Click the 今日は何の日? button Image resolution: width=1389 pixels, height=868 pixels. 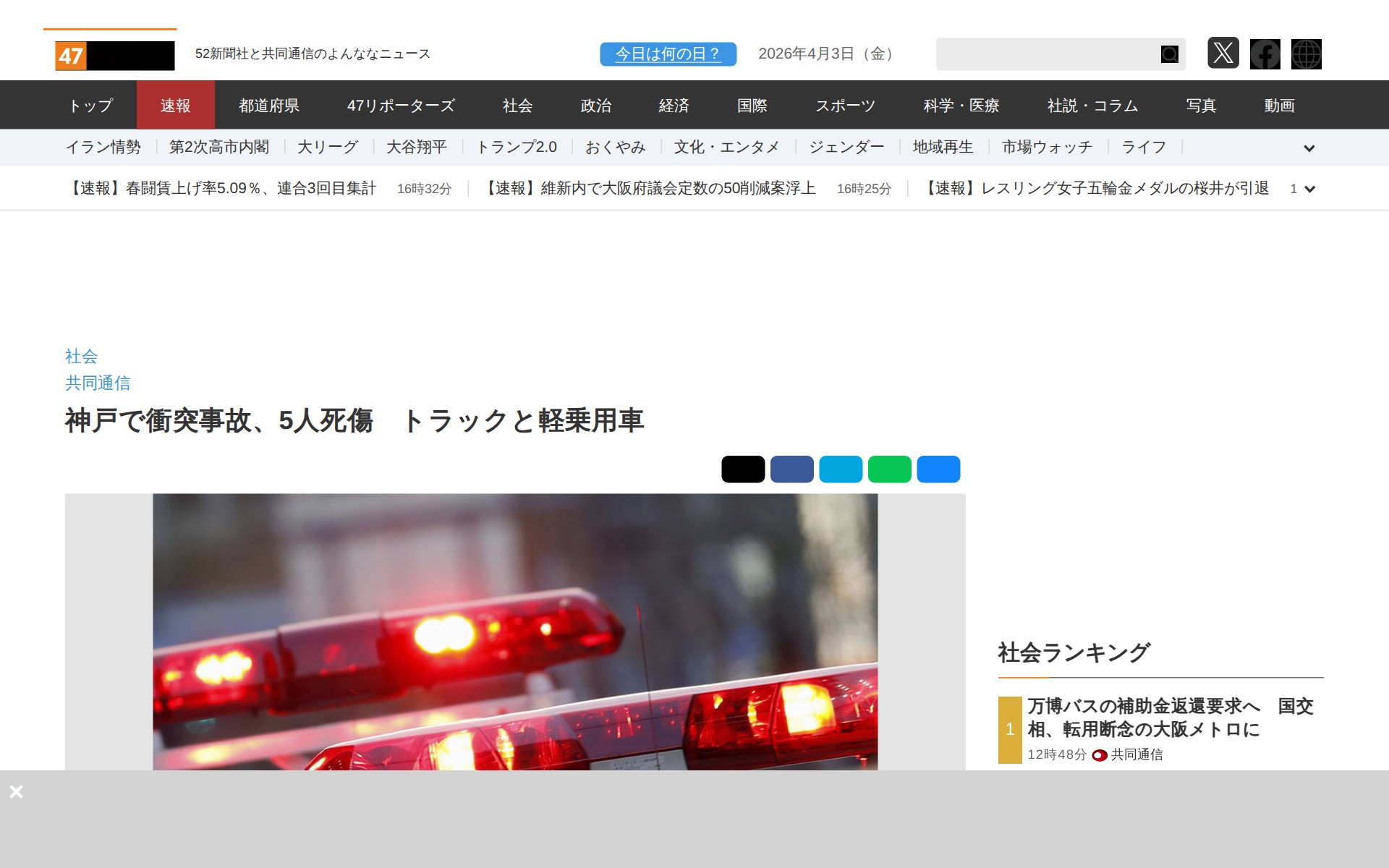pos(668,54)
